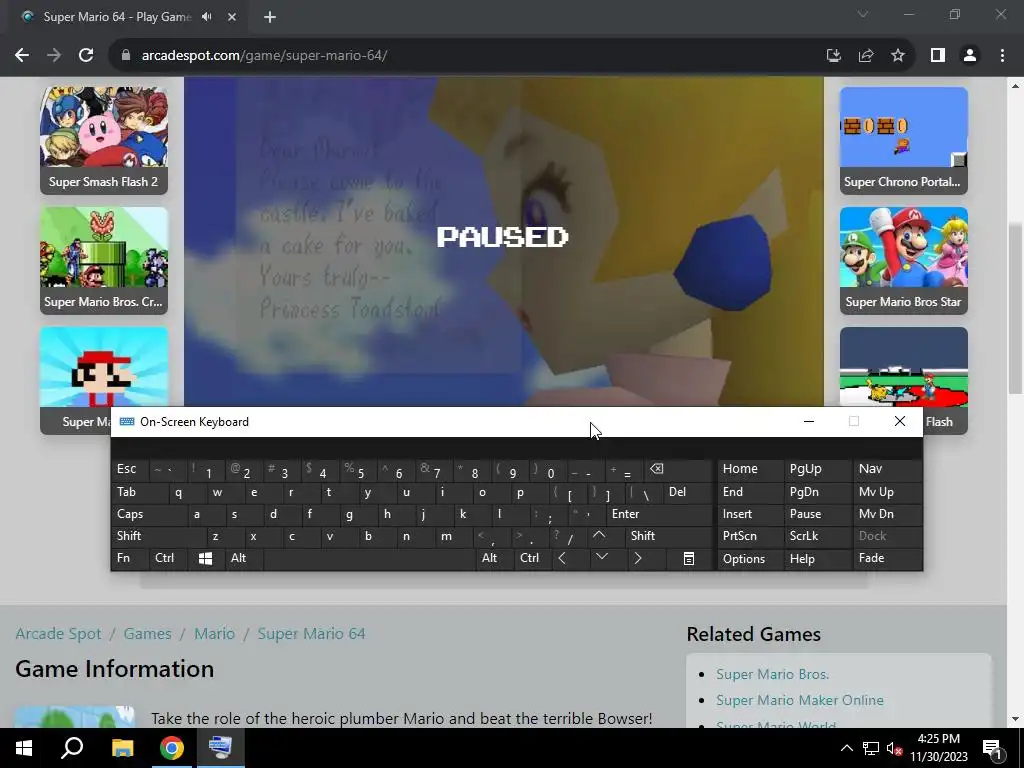This screenshot has width=1024, height=768.
Task: Open the Windows Start menu
Action: [x=24, y=748]
